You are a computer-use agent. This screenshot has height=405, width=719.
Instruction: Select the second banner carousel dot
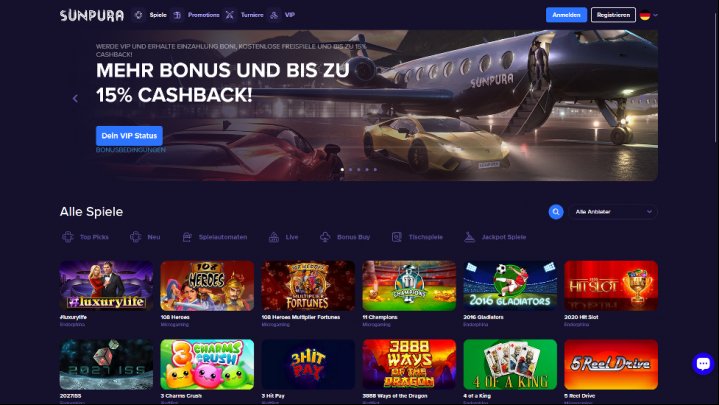[x=350, y=170]
